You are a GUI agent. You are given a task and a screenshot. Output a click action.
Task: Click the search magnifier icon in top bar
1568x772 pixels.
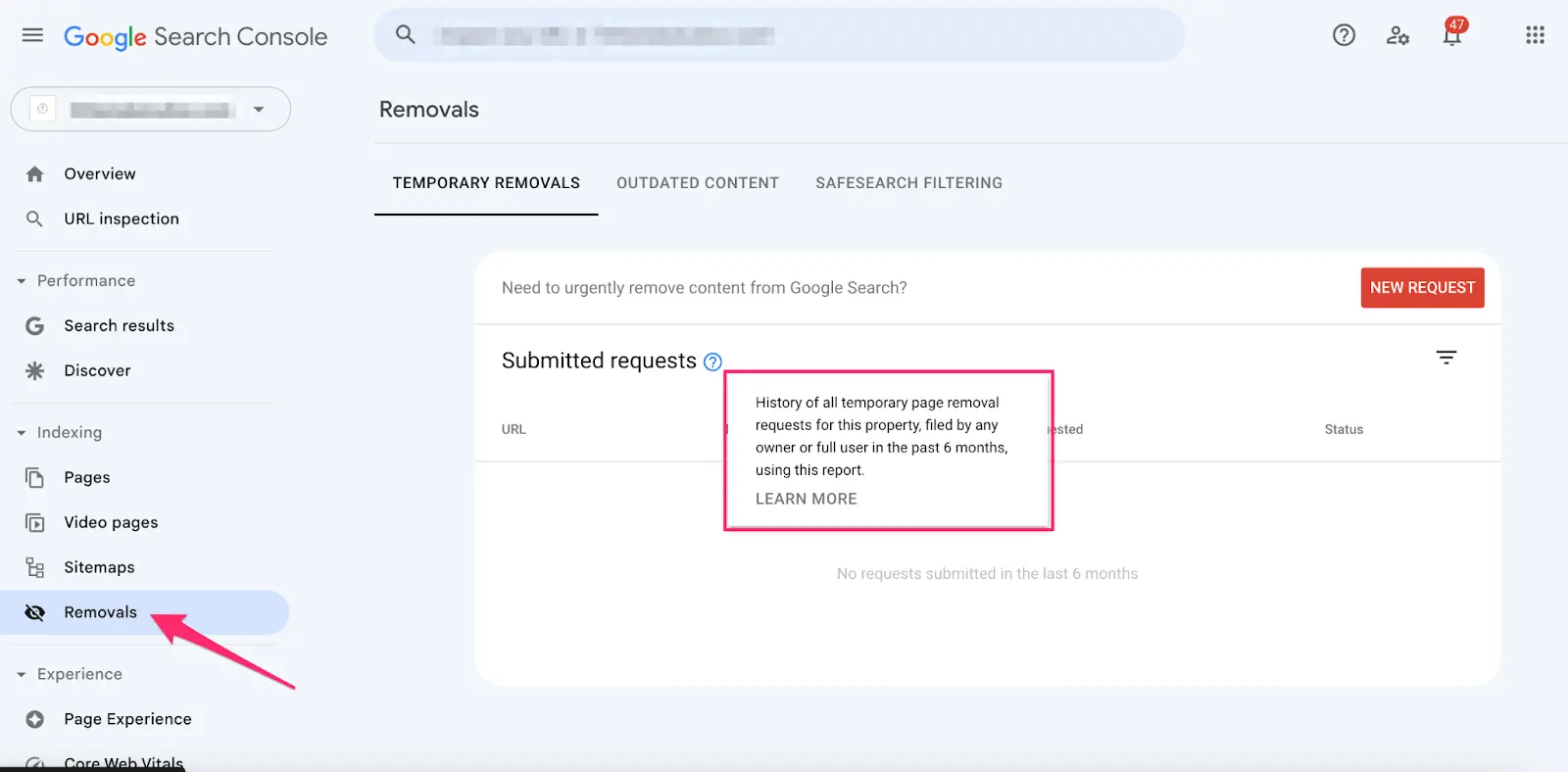(405, 34)
